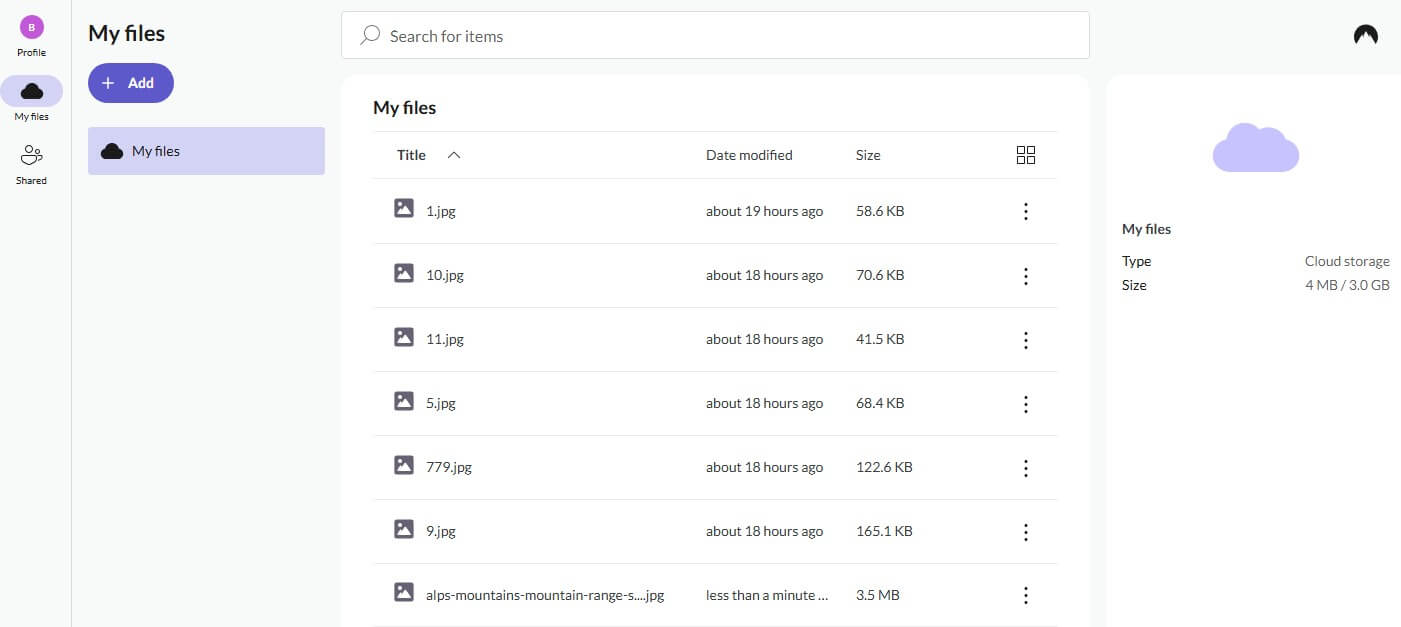Open file 9.jpg
The image size is (1401, 627).
coord(441,531)
